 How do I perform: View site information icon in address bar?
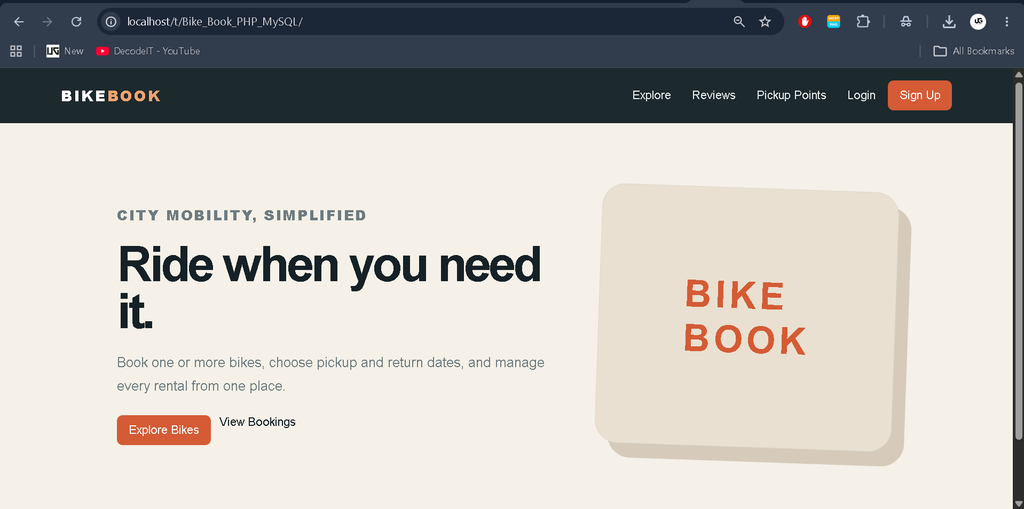[x=111, y=22]
